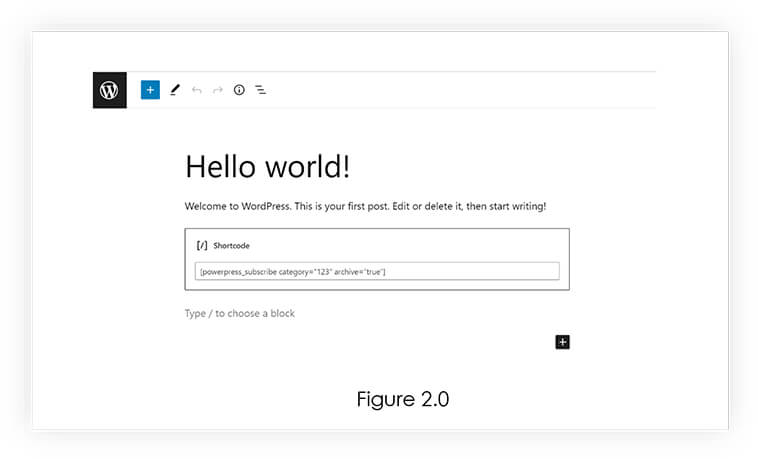Select the "Hello world!" post title
The image size is (758, 459).
267,167
